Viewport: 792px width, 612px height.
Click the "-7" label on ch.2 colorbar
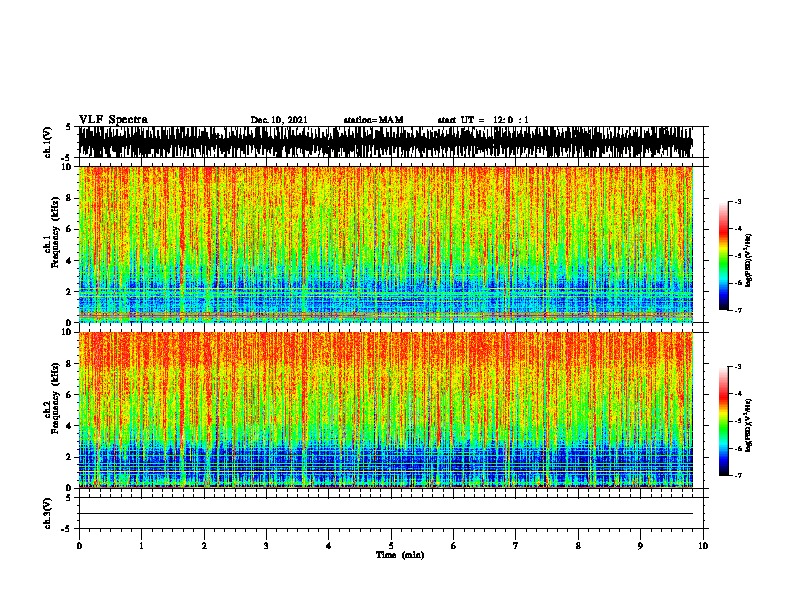pyautogui.click(x=738, y=476)
